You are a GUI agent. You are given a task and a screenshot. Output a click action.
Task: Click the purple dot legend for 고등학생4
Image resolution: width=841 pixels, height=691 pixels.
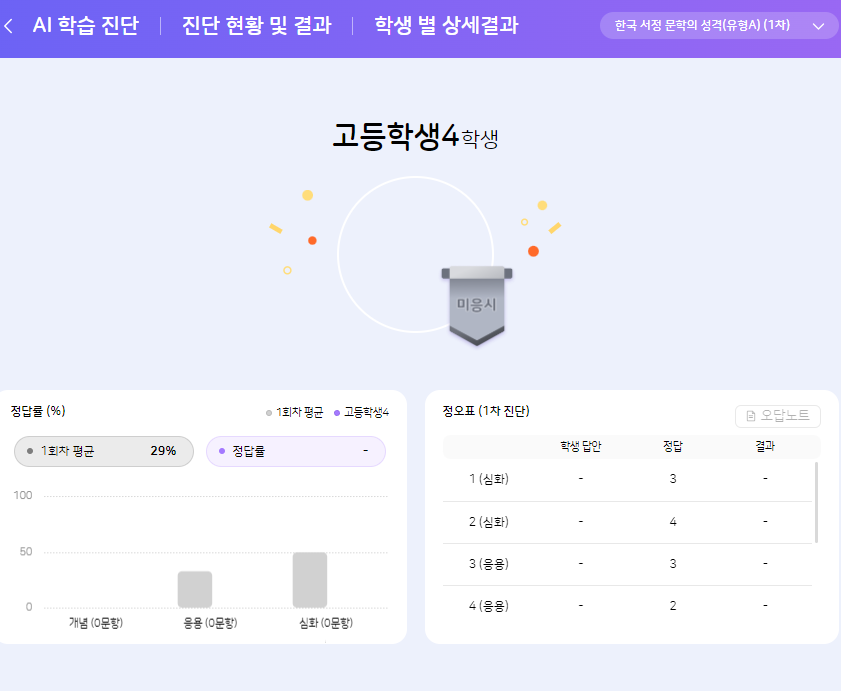(x=337, y=412)
